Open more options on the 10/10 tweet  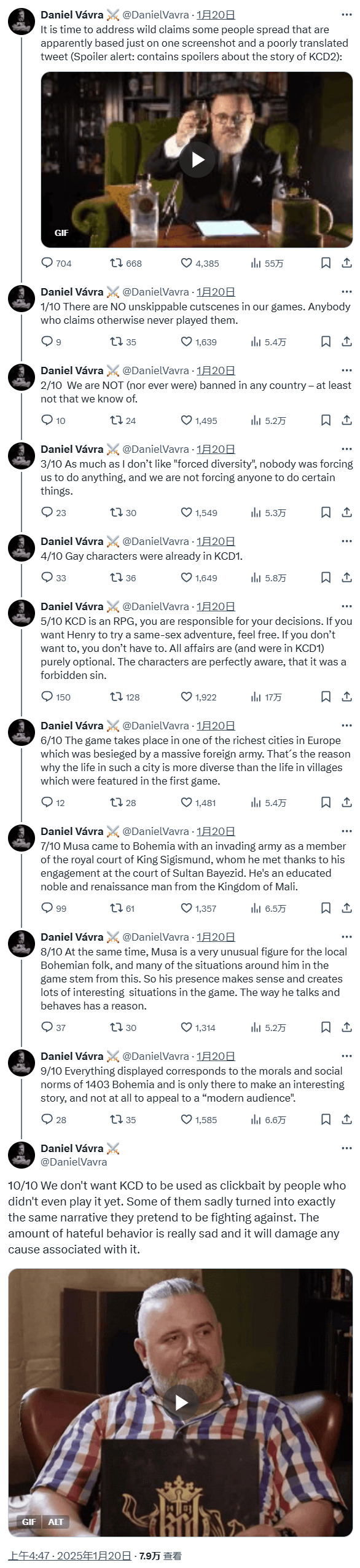[x=346, y=1148]
